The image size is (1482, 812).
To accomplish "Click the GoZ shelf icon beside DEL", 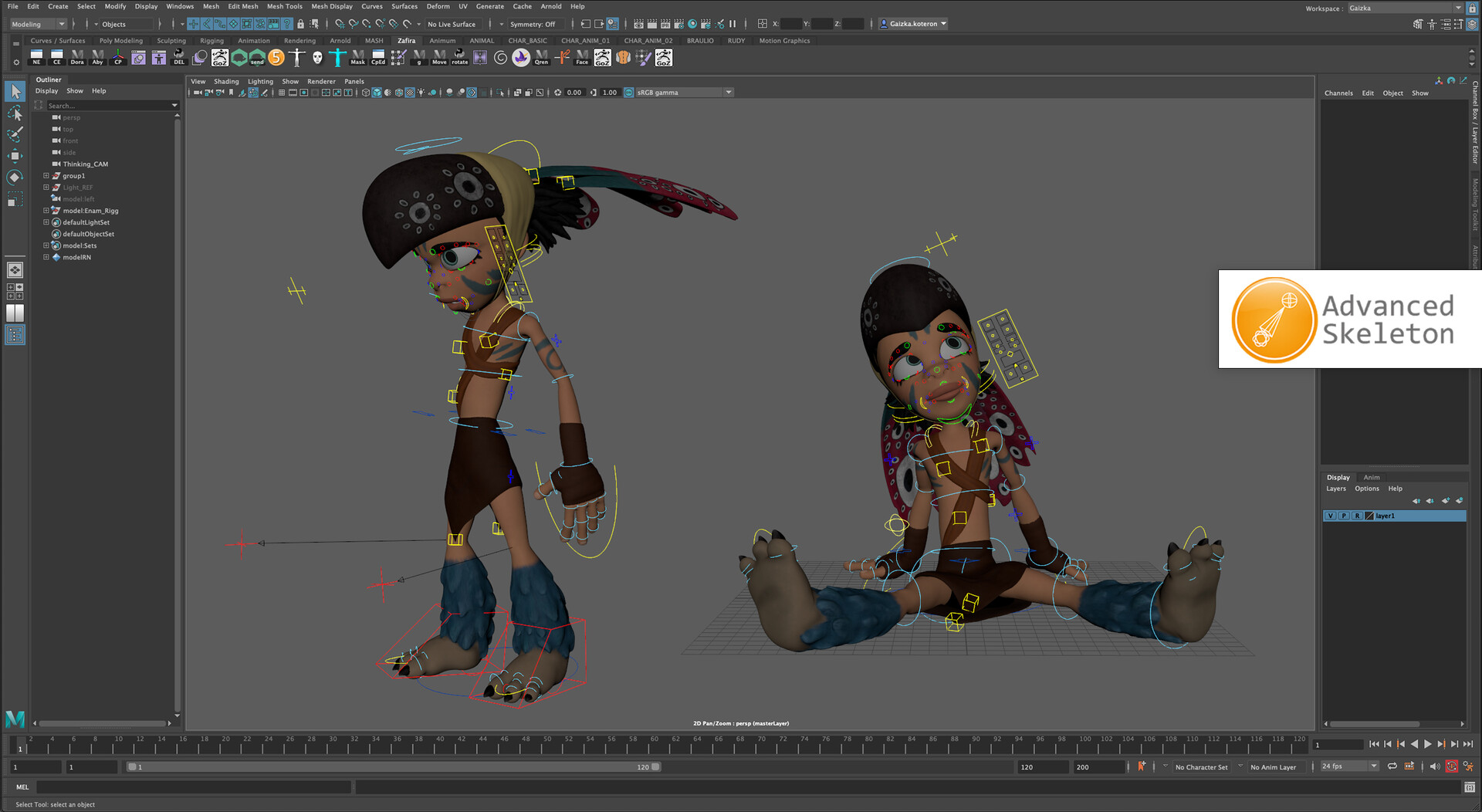I will click(219, 58).
